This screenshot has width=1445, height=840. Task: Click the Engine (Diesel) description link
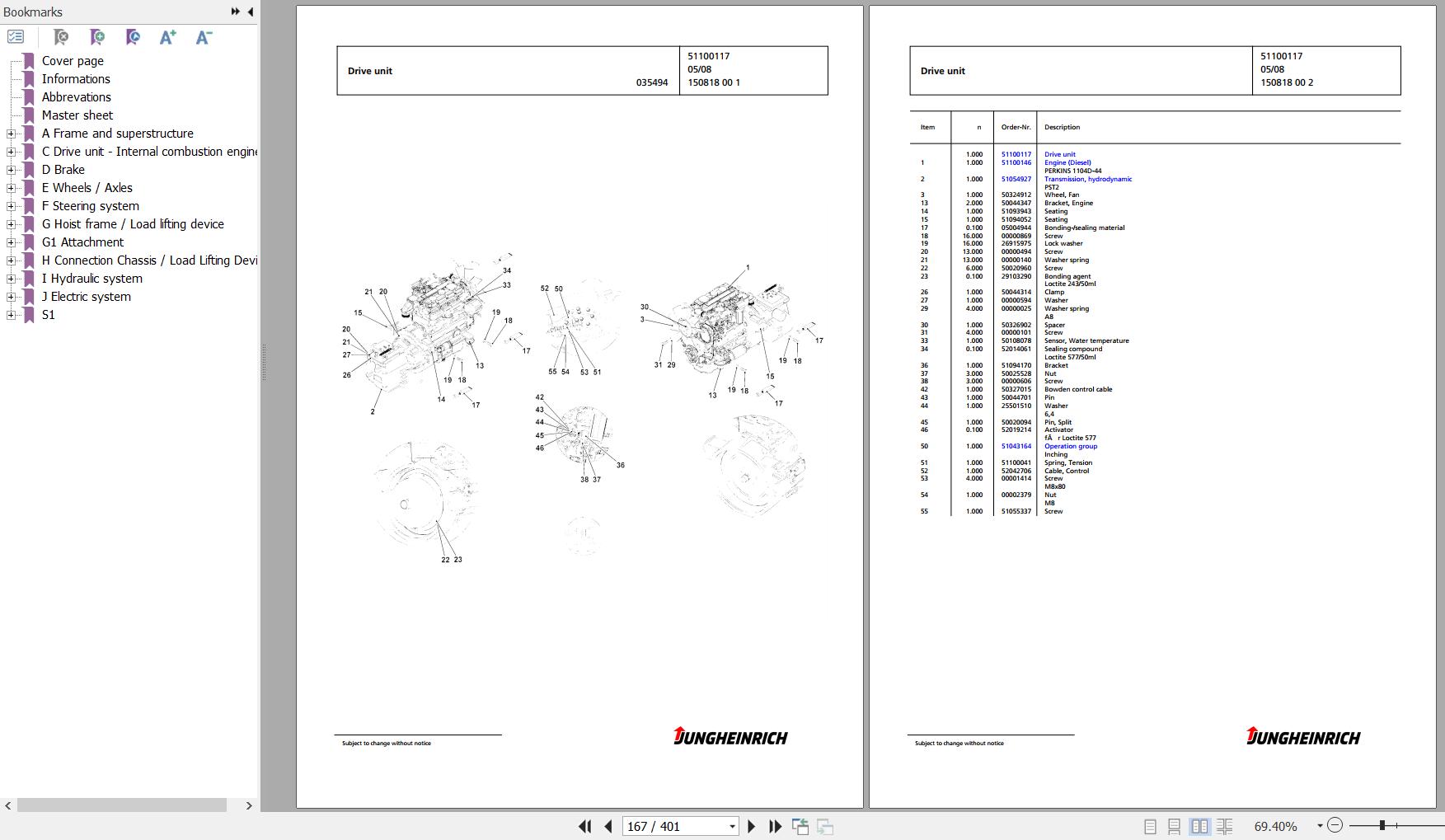(1067, 162)
